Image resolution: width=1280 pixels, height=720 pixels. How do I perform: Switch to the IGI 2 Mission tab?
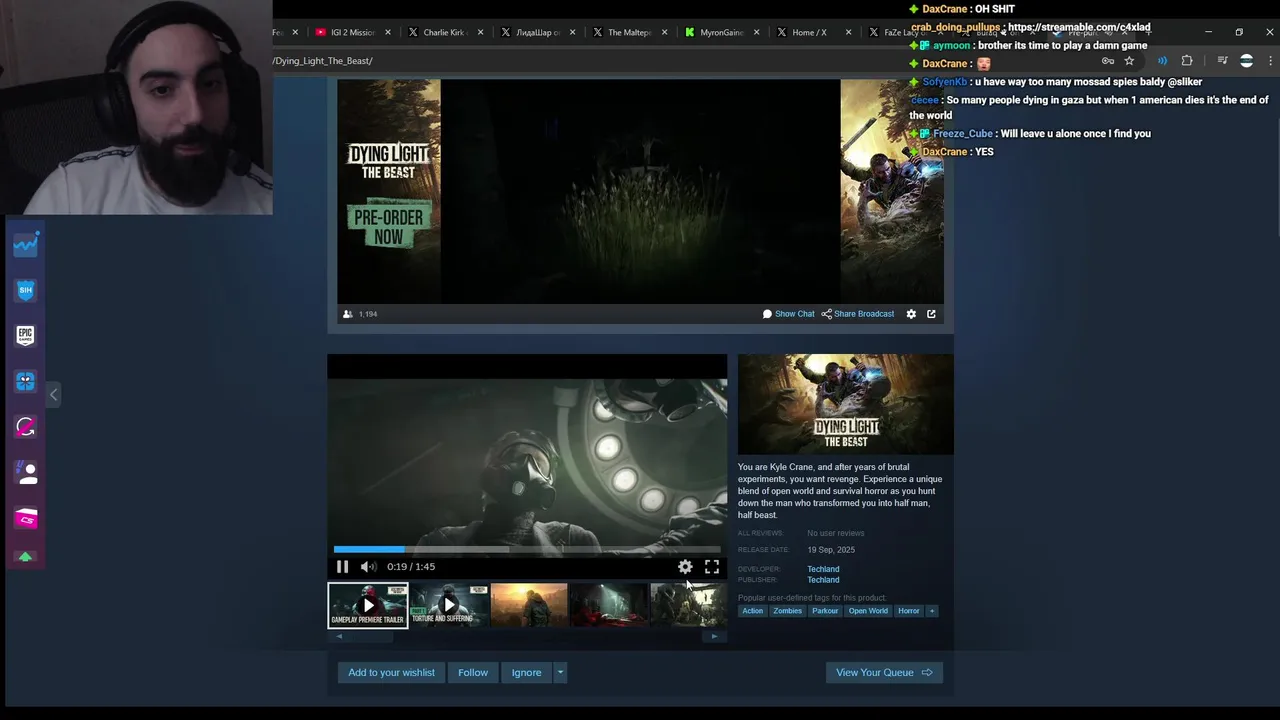tap(345, 33)
